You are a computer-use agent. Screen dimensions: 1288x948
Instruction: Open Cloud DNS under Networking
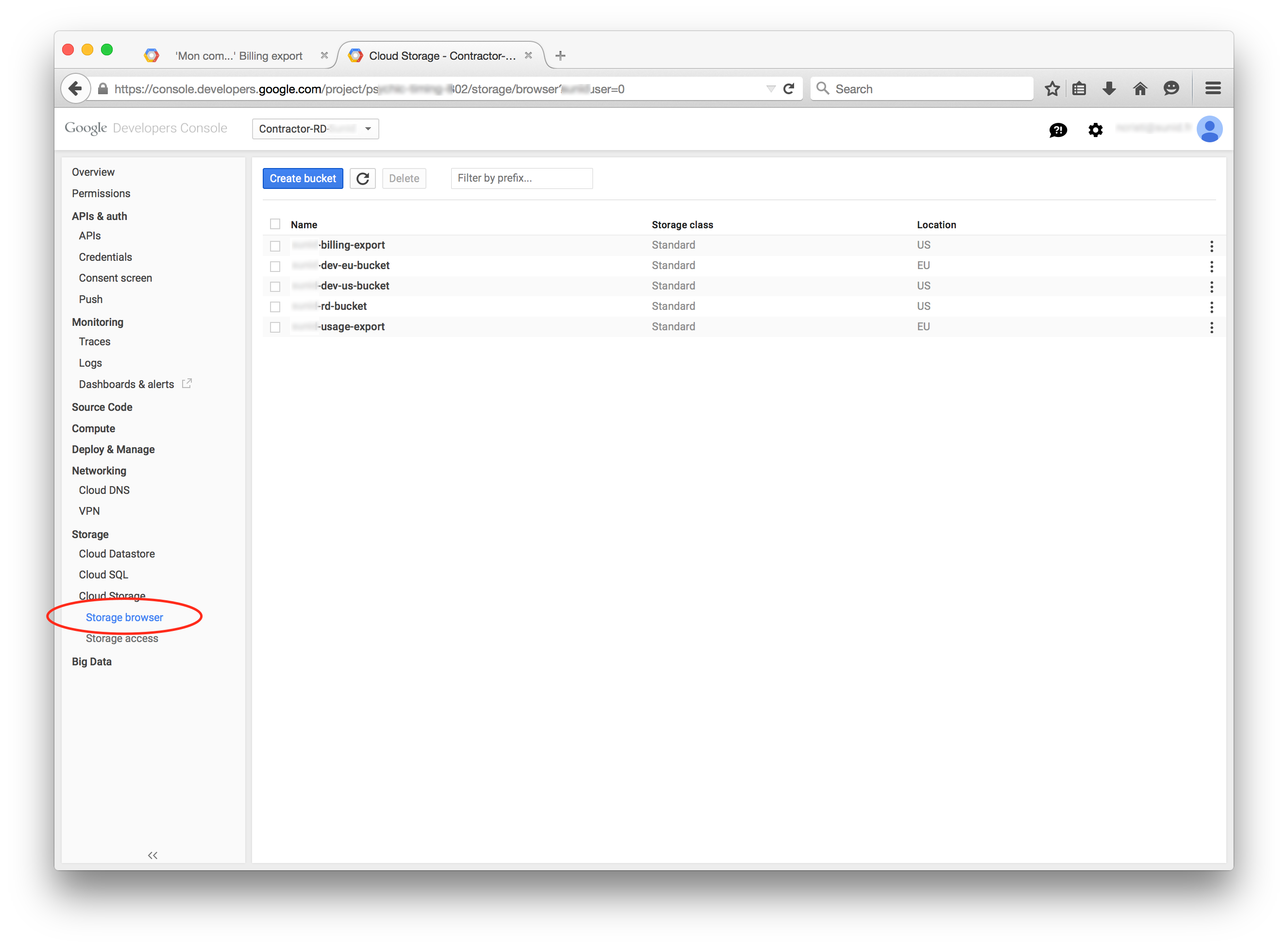pos(104,490)
